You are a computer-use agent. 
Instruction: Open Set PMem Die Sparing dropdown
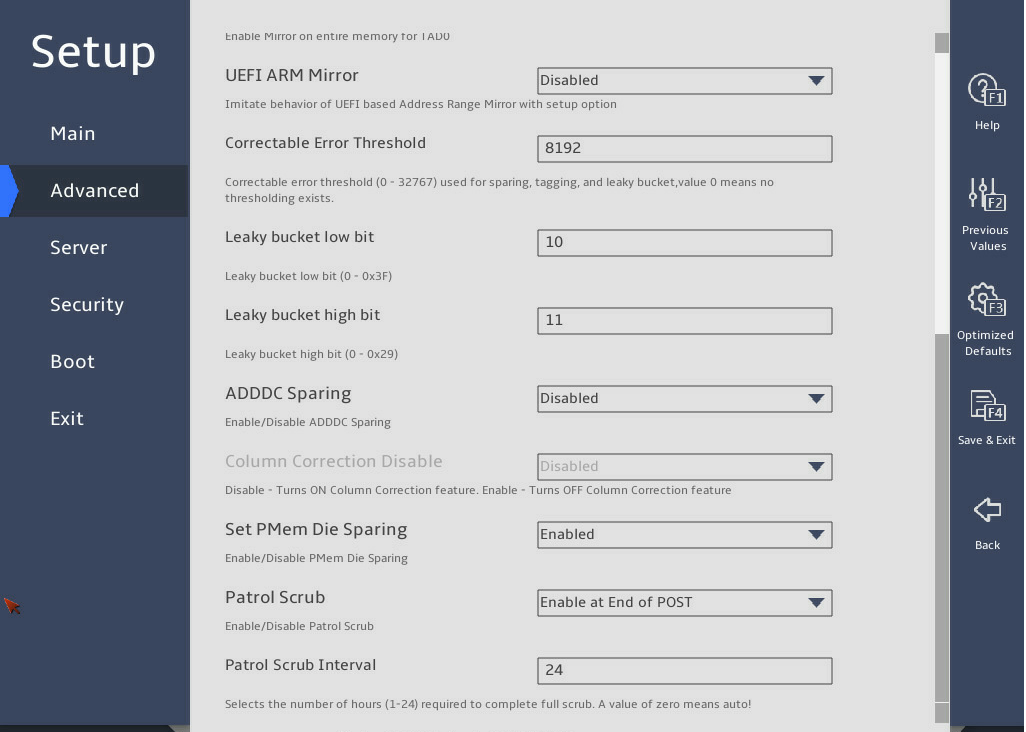tap(684, 534)
